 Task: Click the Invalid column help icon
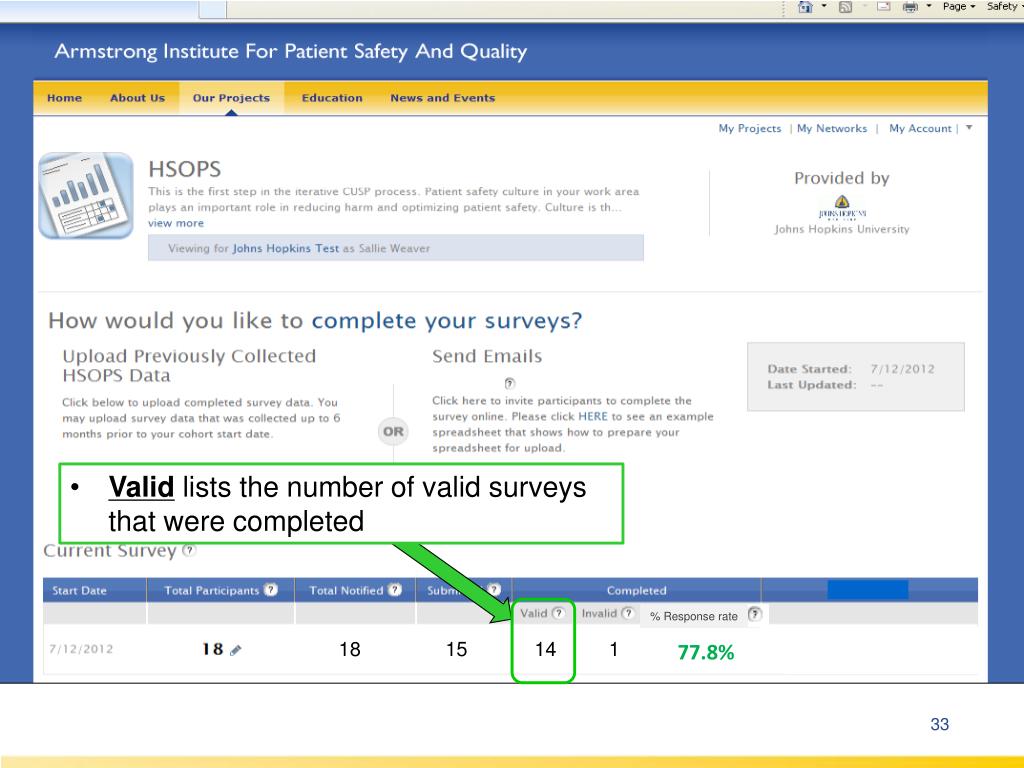point(628,613)
